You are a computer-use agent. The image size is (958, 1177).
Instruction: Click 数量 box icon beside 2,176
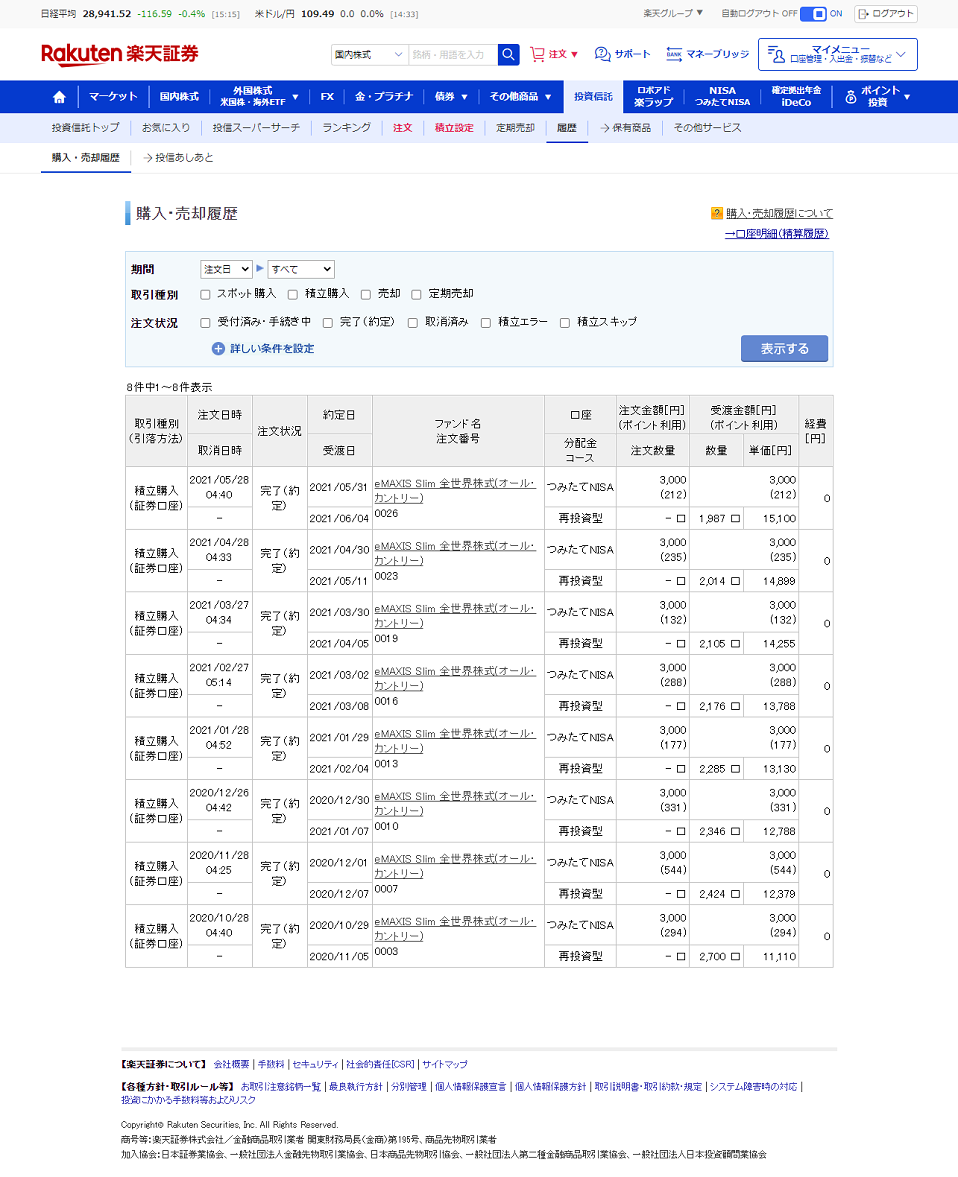tap(736, 706)
